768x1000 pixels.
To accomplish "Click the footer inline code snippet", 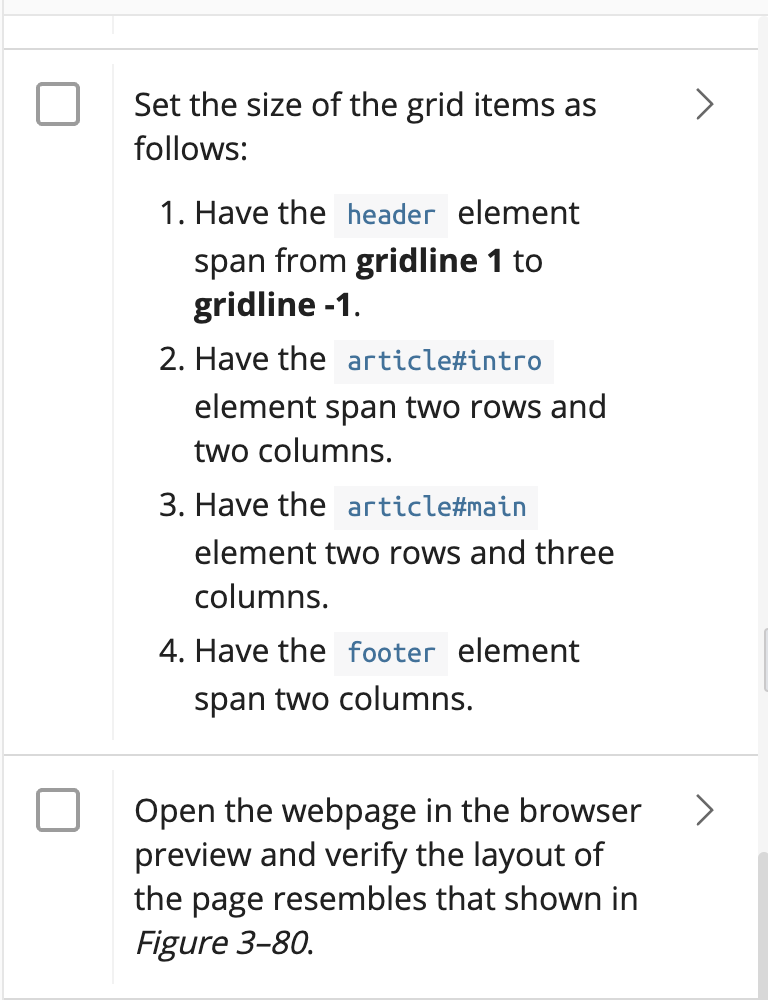I will (391, 653).
